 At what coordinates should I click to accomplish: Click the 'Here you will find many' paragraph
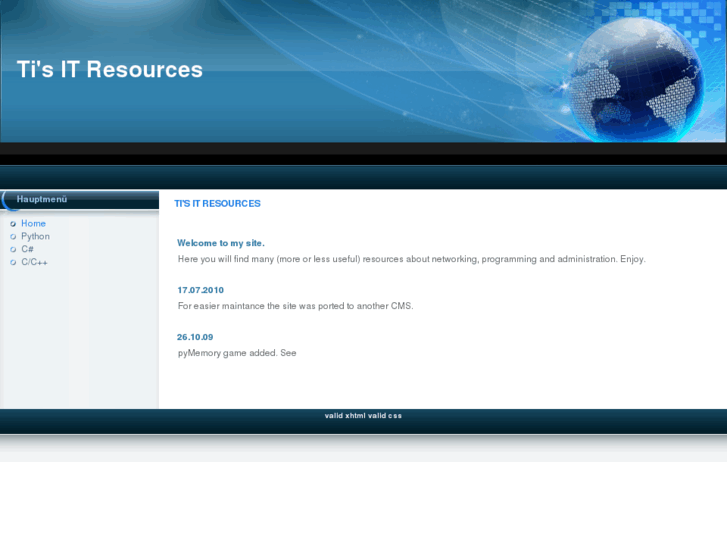coord(412,259)
